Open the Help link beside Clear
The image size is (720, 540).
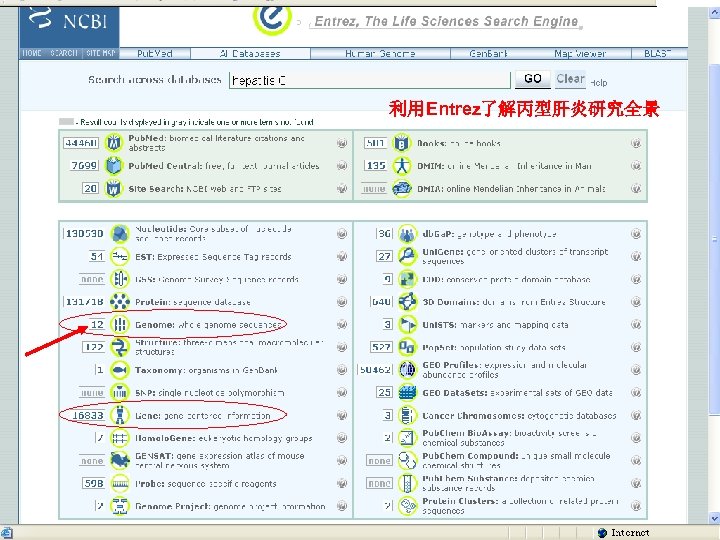[x=599, y=83]
